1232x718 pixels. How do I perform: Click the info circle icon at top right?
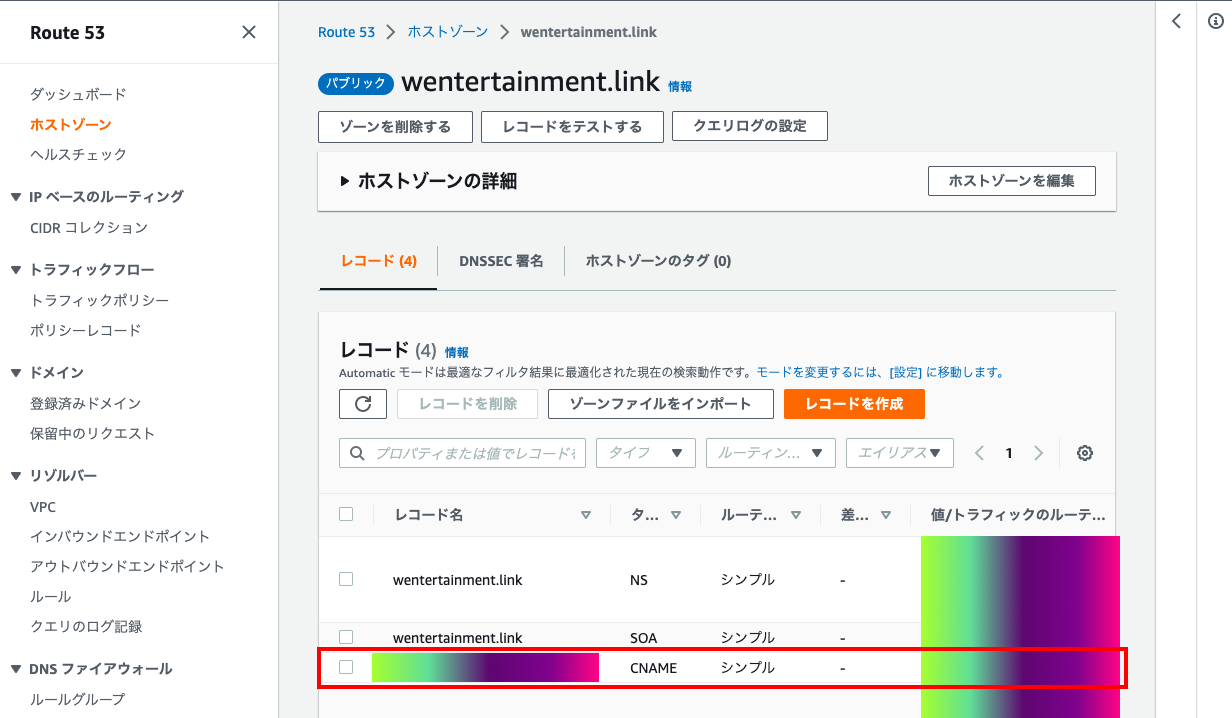coord(1215,21)
